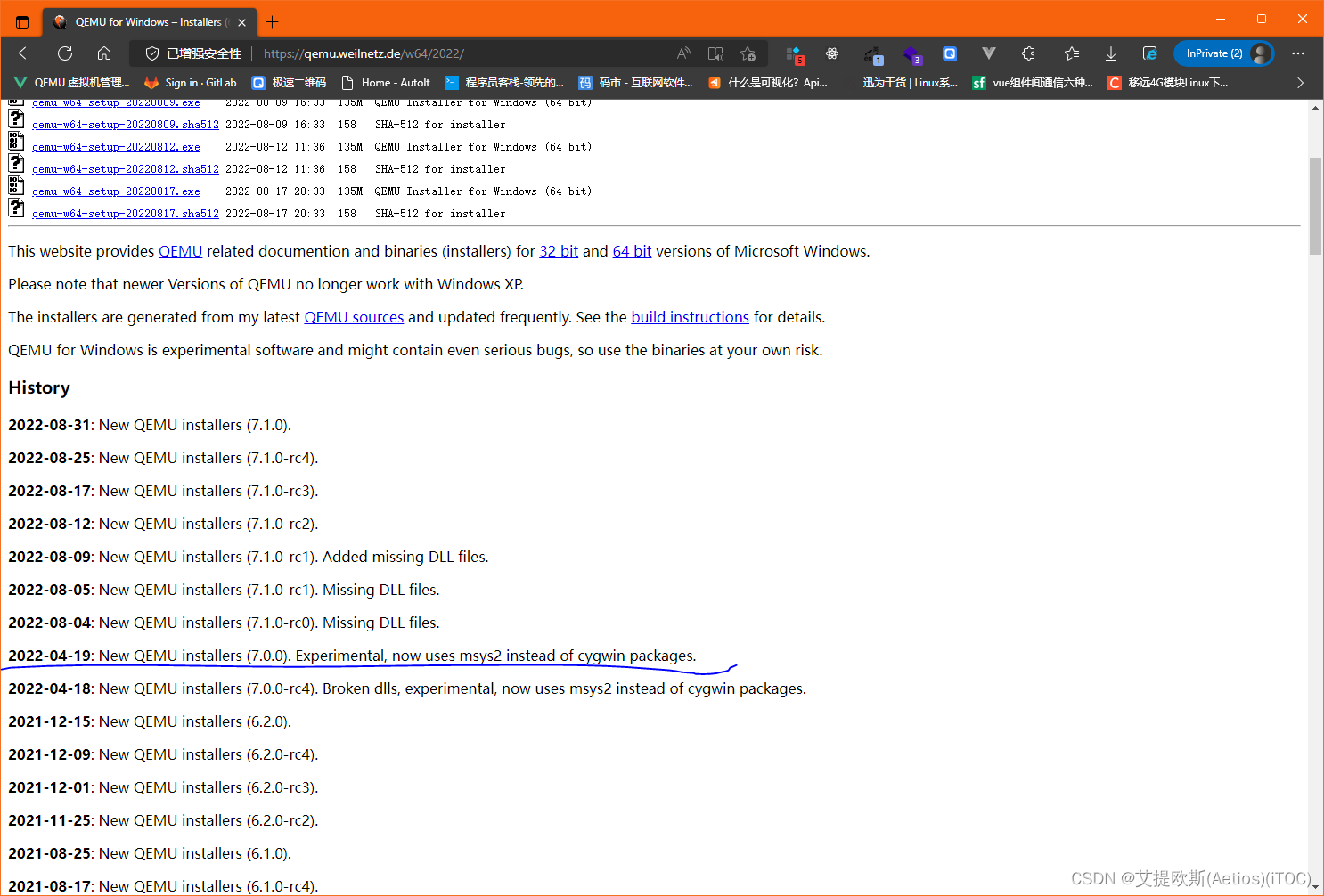Open the browser Settings and more menu

(1298, 53)
